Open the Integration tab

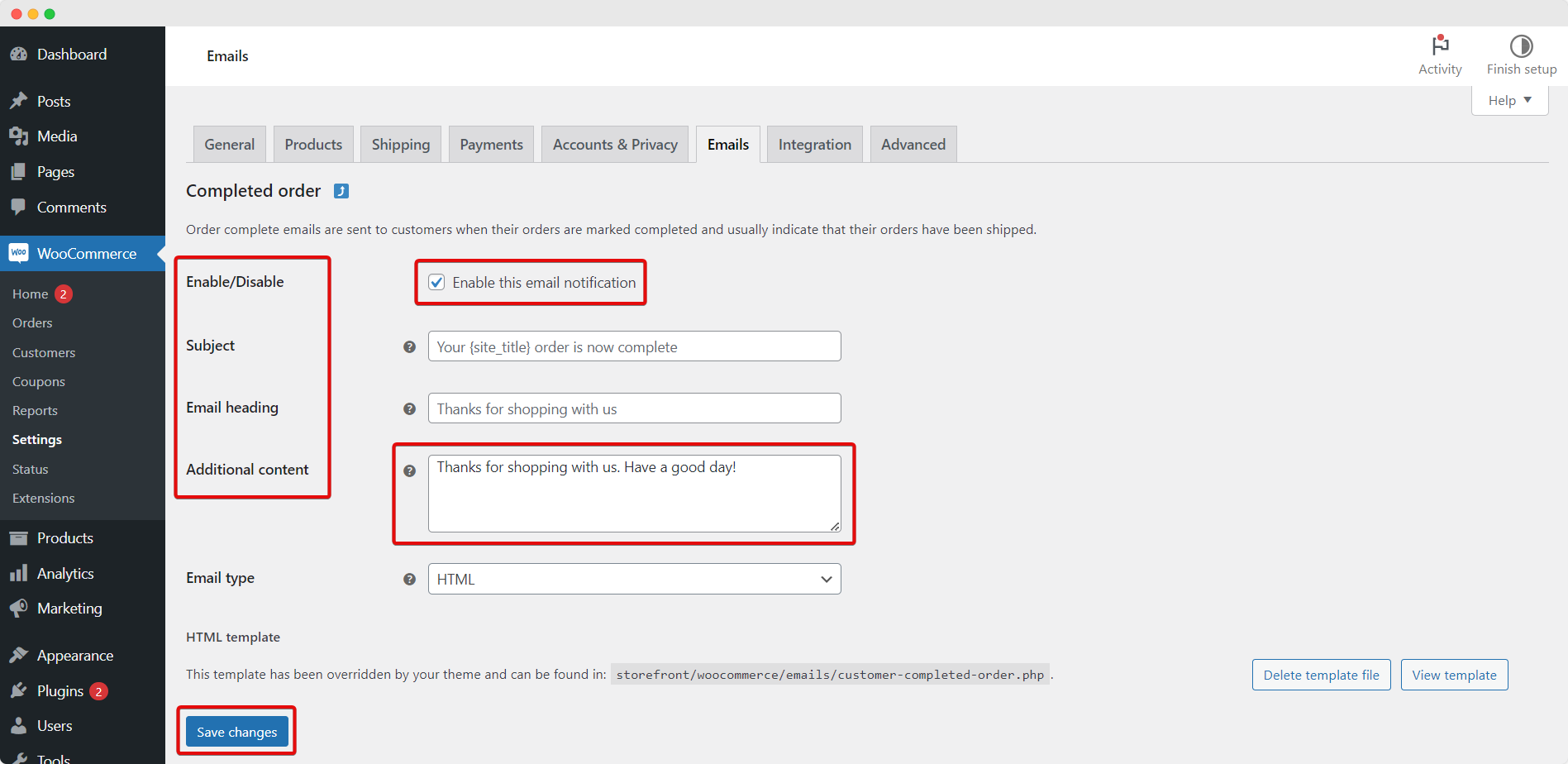(815, 144)
